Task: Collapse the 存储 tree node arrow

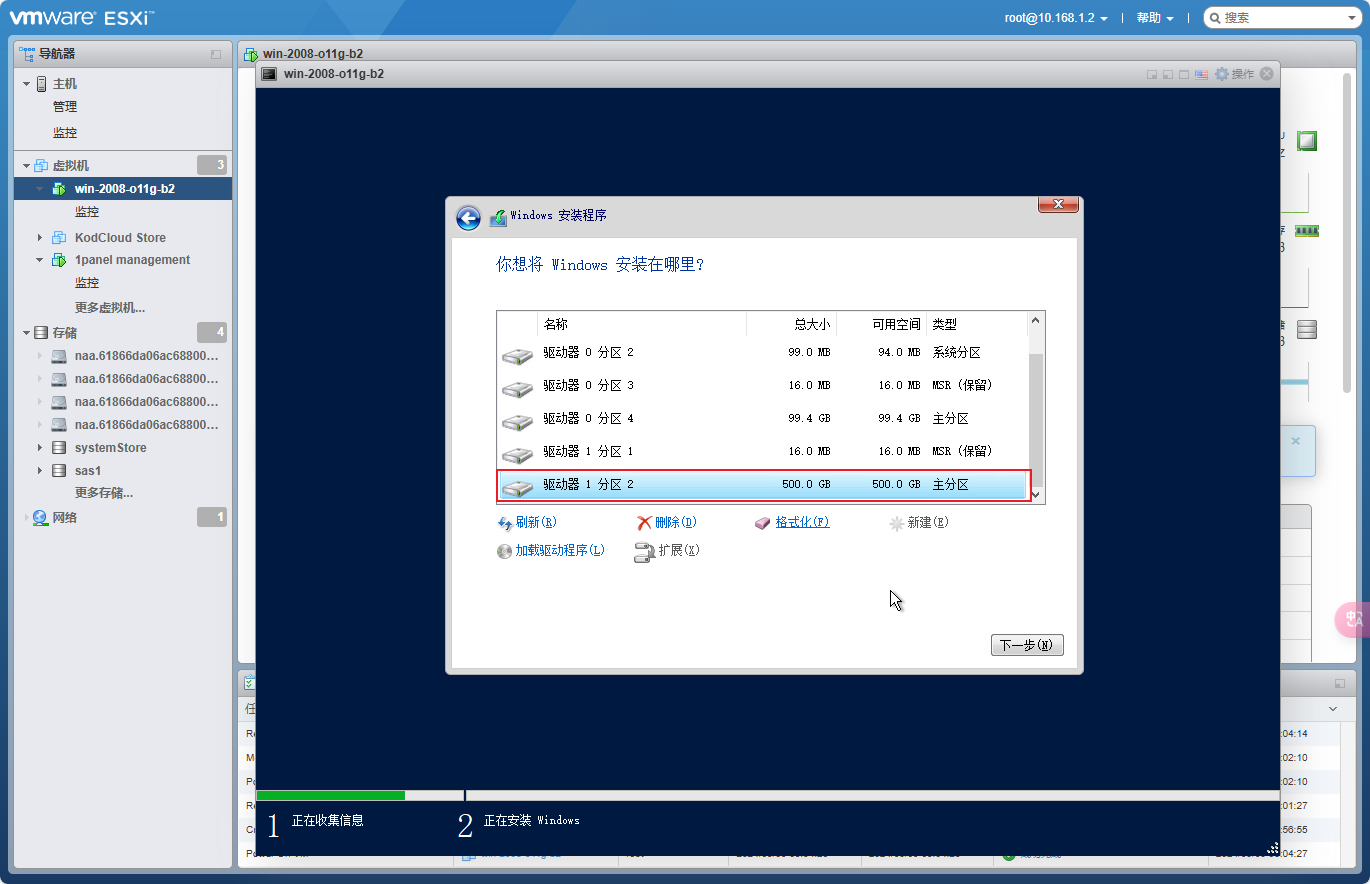Action: click(x=27, y=333)
